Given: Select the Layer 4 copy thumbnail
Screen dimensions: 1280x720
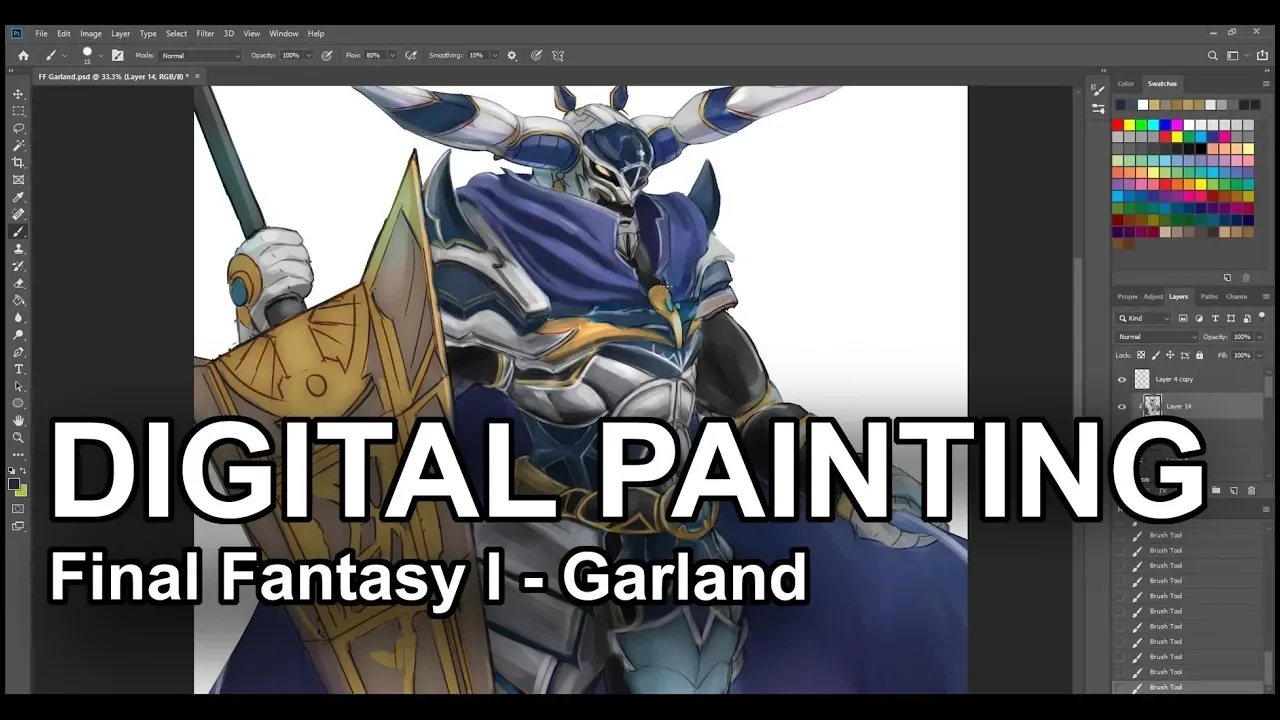Looking at the screenshot, I should coord(1142,379).
